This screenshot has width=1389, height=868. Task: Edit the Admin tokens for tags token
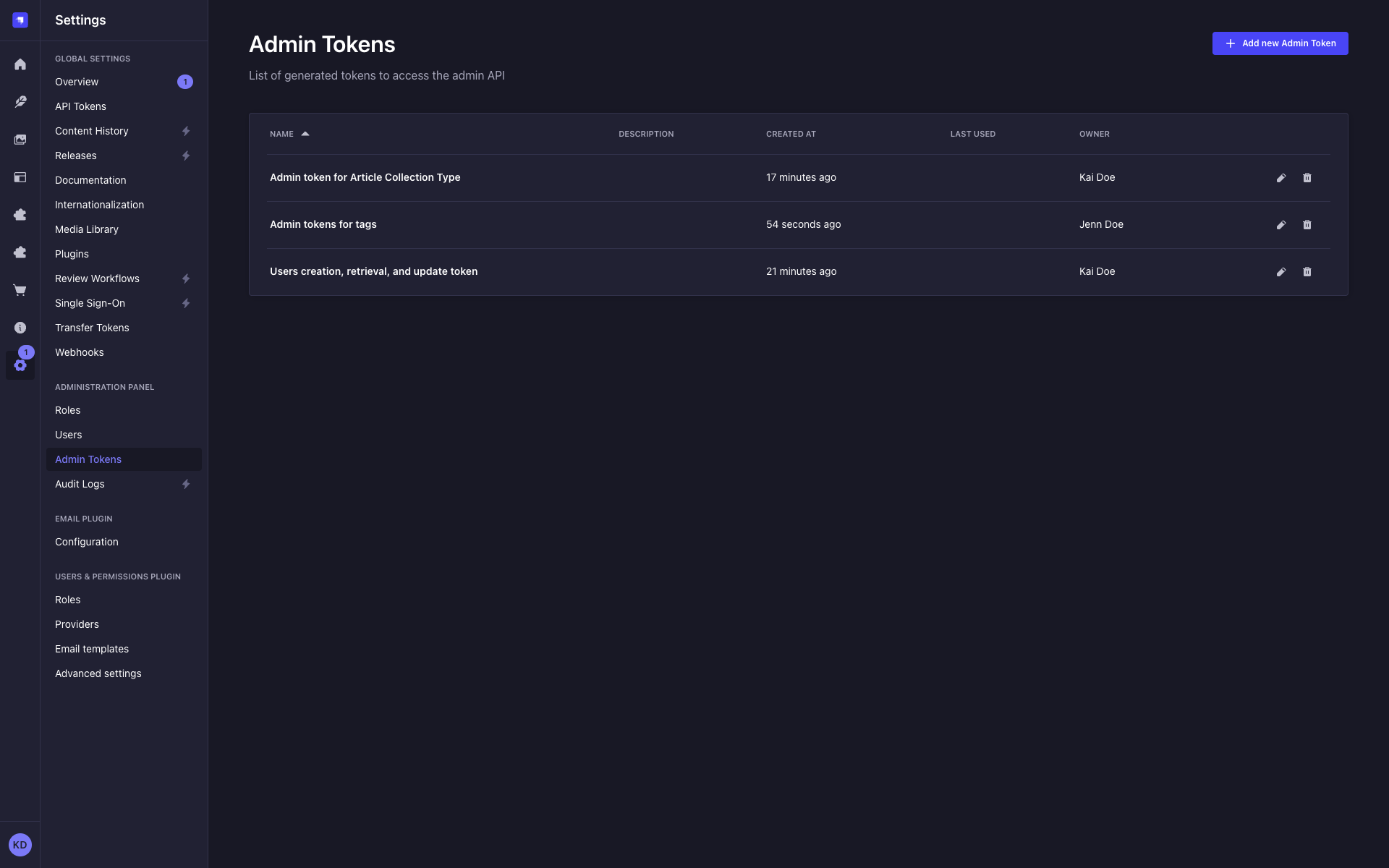(x=1280, y=224)
